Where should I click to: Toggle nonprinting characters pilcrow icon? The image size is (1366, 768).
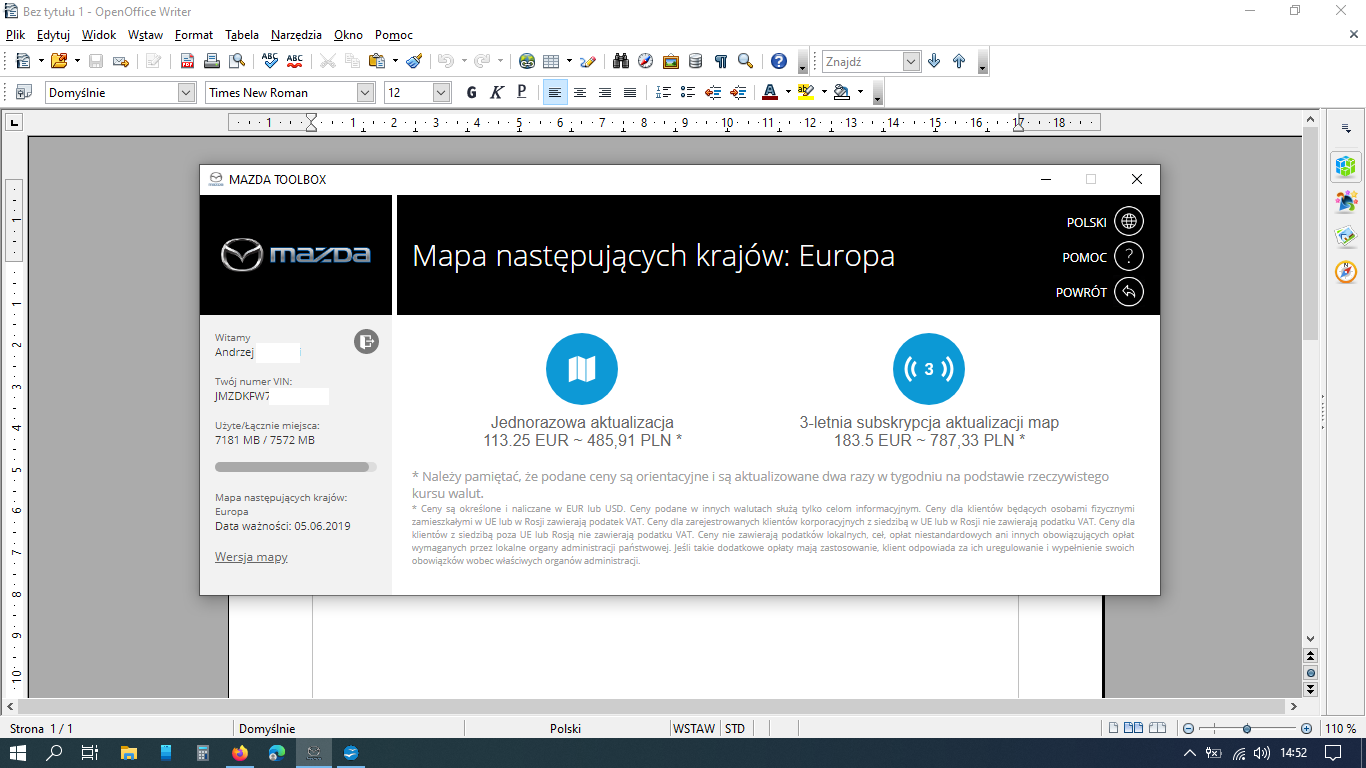(x=720, y=61)
